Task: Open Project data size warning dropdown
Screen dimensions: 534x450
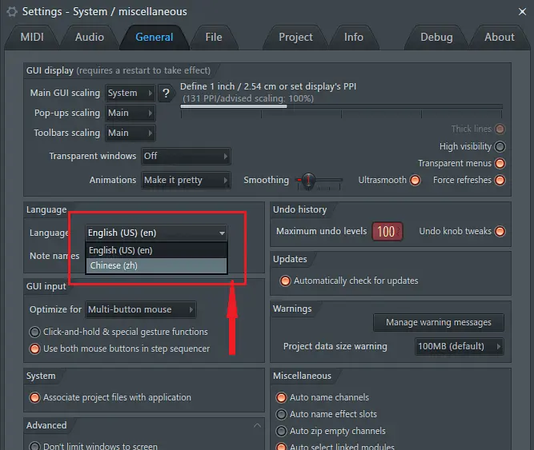Action: click(x=459, y=346)
